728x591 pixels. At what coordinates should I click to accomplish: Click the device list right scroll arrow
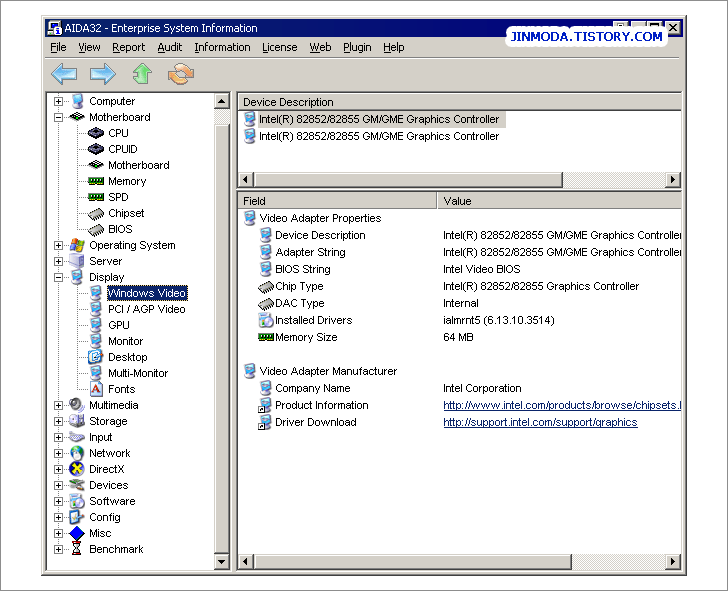(x=673, y=179)
